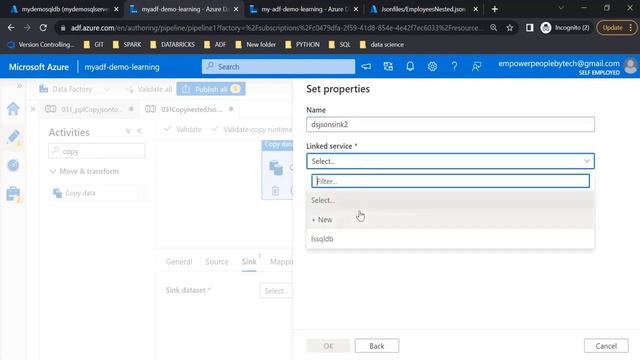Switch to the Sink tab
Image resolution: width=640 pixels, height=360 pixels.
pyautogui.click(x=249, y=262)
